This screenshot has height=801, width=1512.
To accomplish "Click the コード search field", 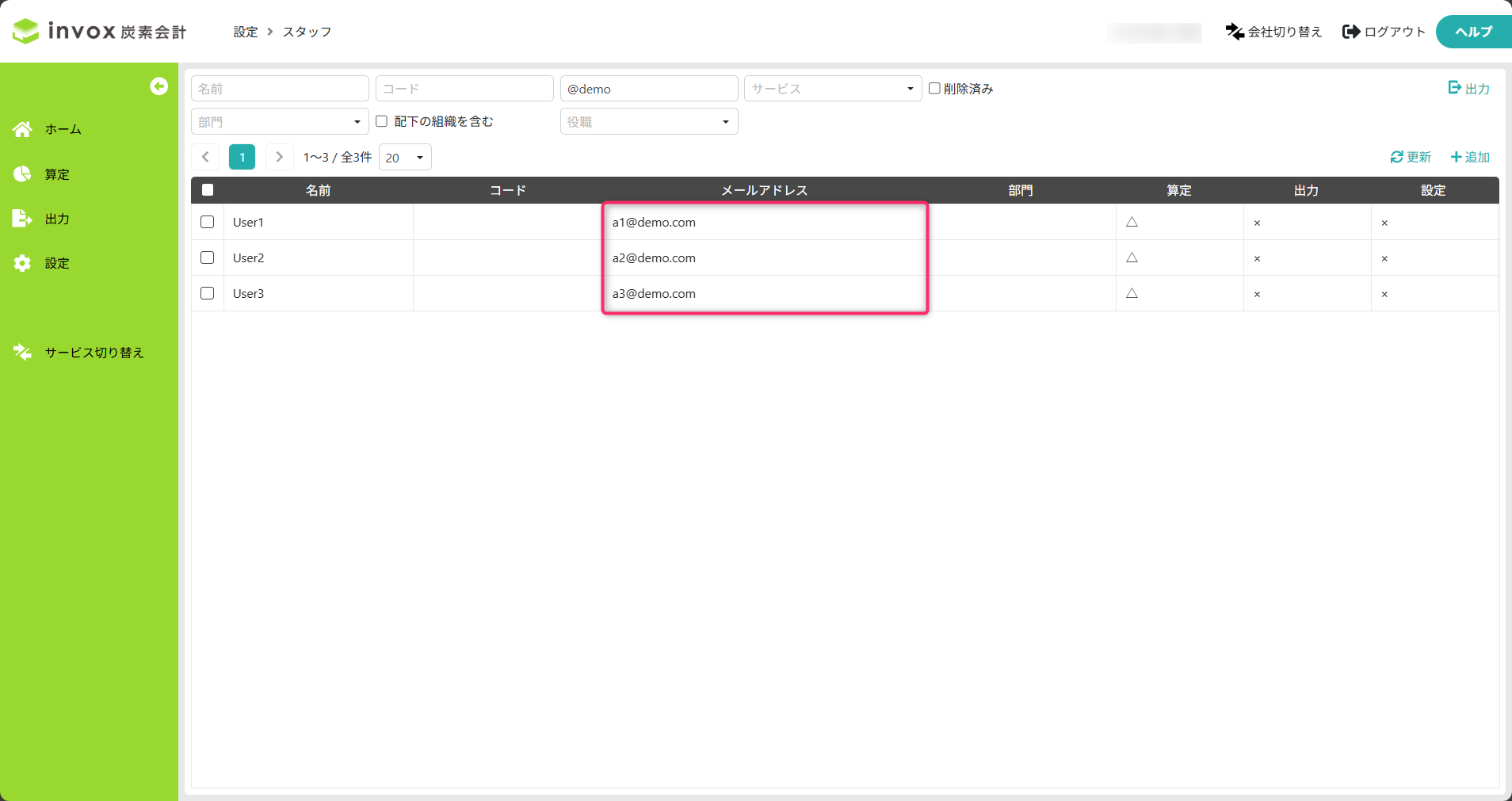I will (464, 89).
